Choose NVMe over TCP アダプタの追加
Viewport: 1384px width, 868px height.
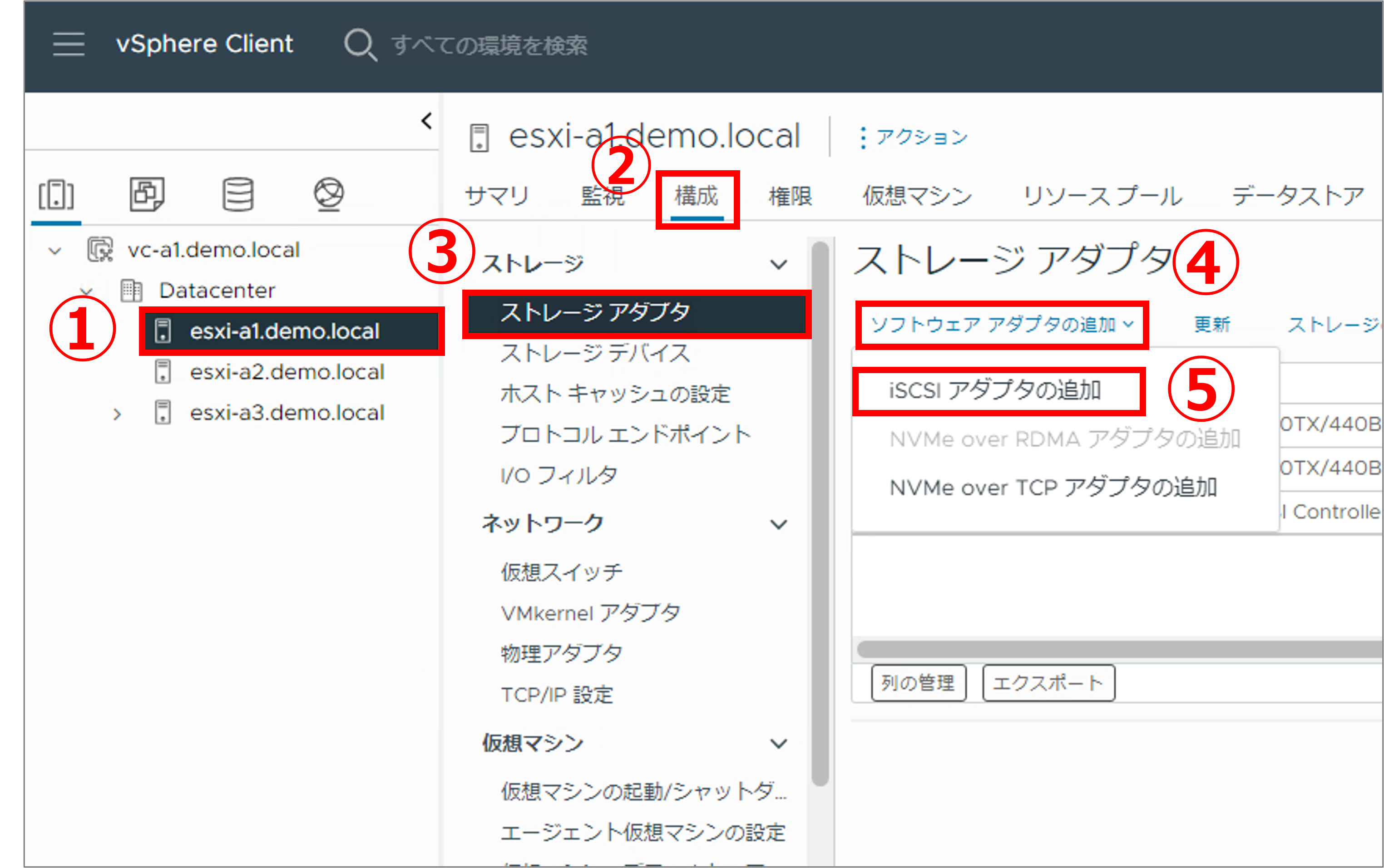(1053, 488)
